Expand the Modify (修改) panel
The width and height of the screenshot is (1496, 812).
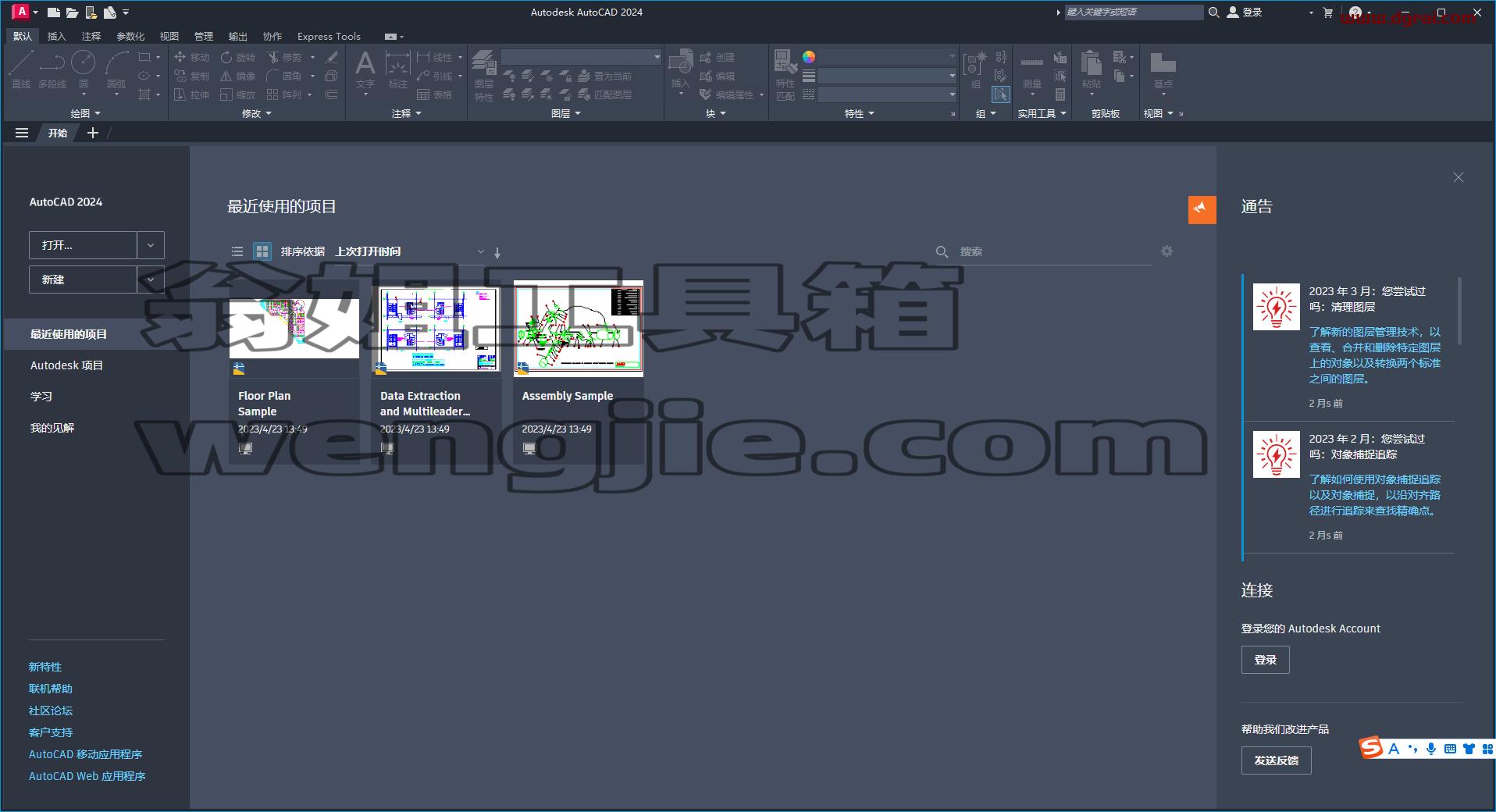(x=257, y=113)
